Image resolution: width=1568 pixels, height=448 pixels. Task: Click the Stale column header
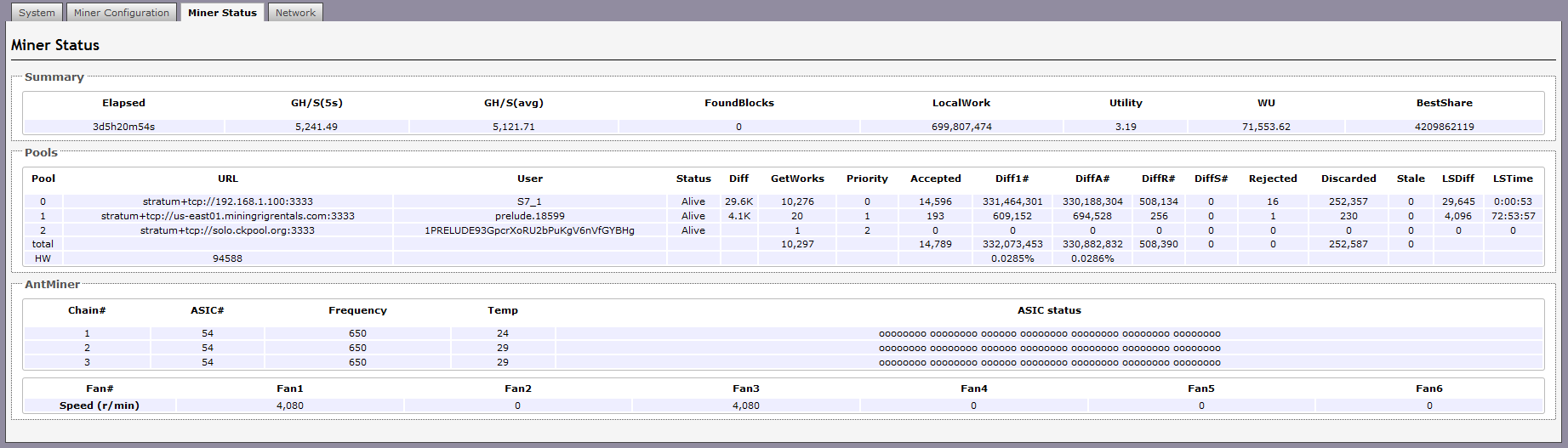(1411, 179)
